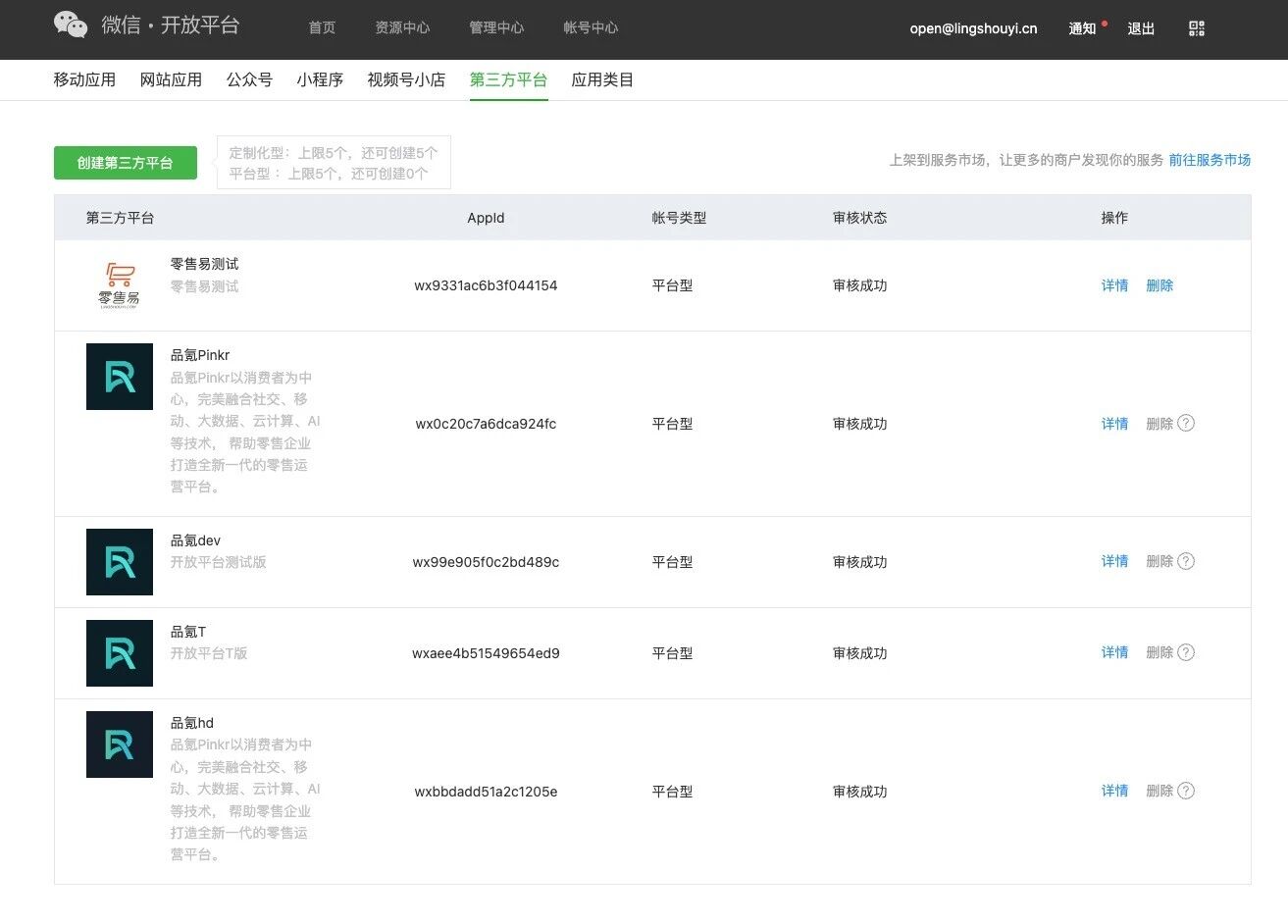Click the 品氪hd platform logo
Image resolution: width=1288 pixels, height=924 pixels.
tap(120, 744)
